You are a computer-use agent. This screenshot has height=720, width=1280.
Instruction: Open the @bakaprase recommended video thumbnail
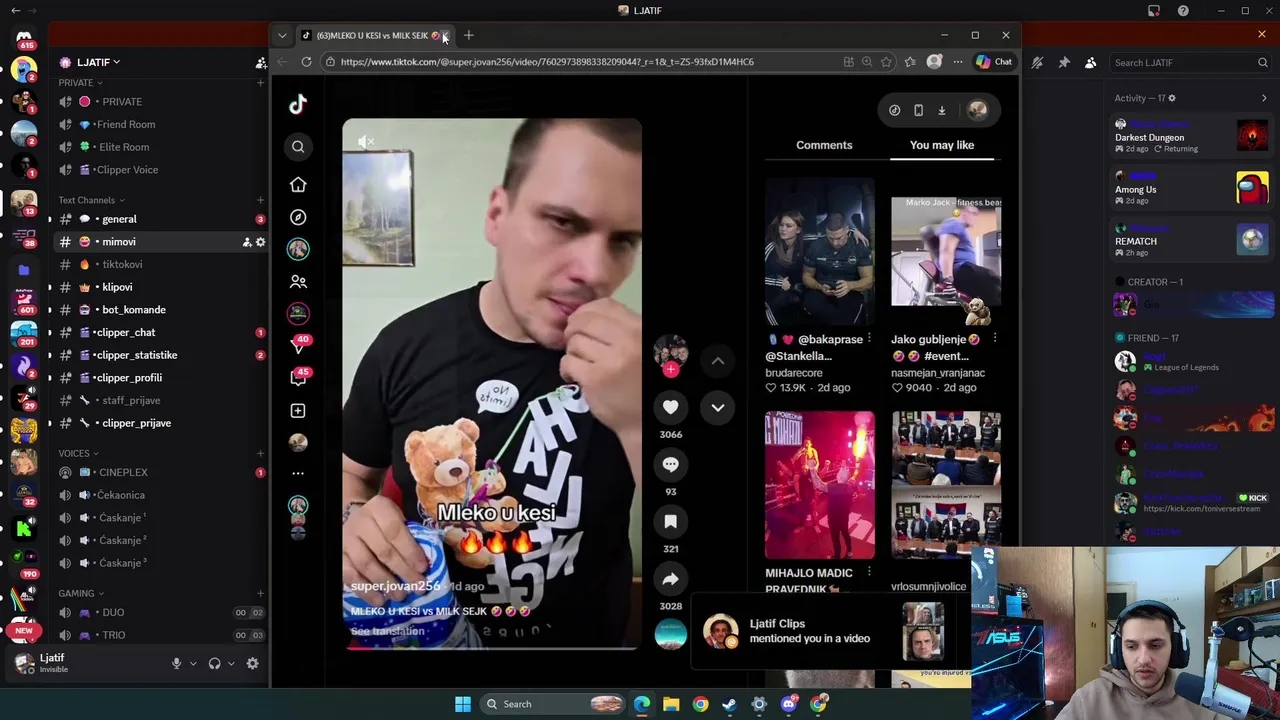820,253
